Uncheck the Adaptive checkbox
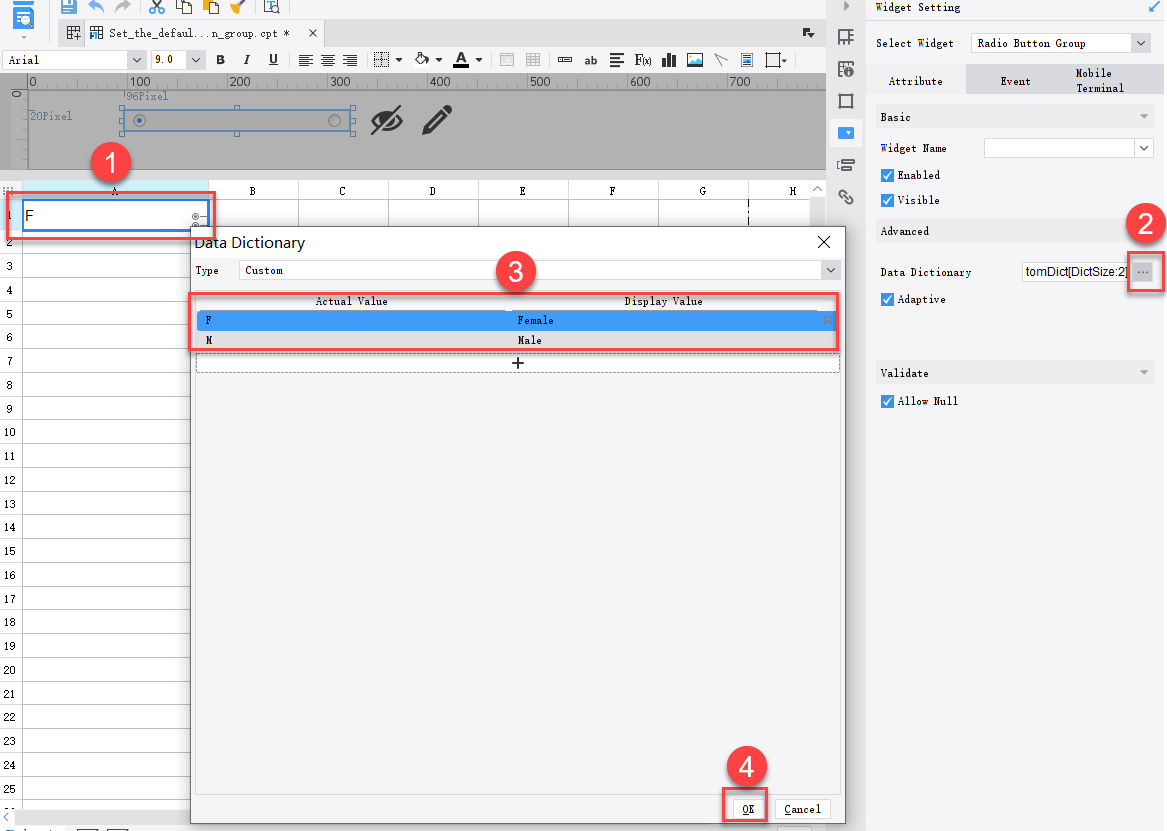This screenshot has width=1167, height=831. pyautogui.click(x=887, y=299)
